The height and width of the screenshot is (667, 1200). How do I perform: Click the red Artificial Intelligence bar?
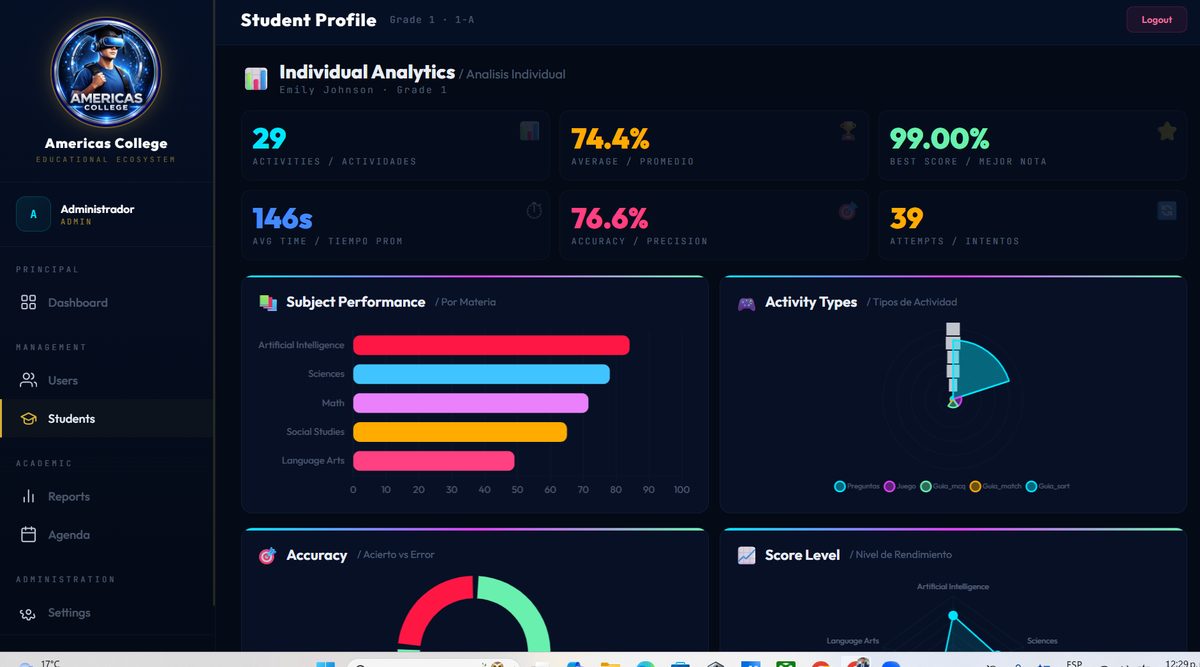[x=491, y=345]
